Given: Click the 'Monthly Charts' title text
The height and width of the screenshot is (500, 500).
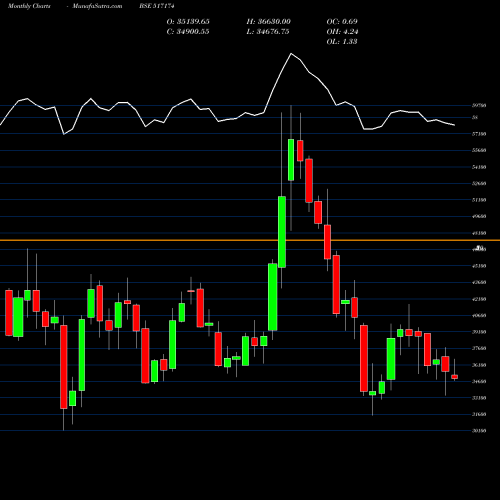Looking at the screenshot, I should point(29,6).
